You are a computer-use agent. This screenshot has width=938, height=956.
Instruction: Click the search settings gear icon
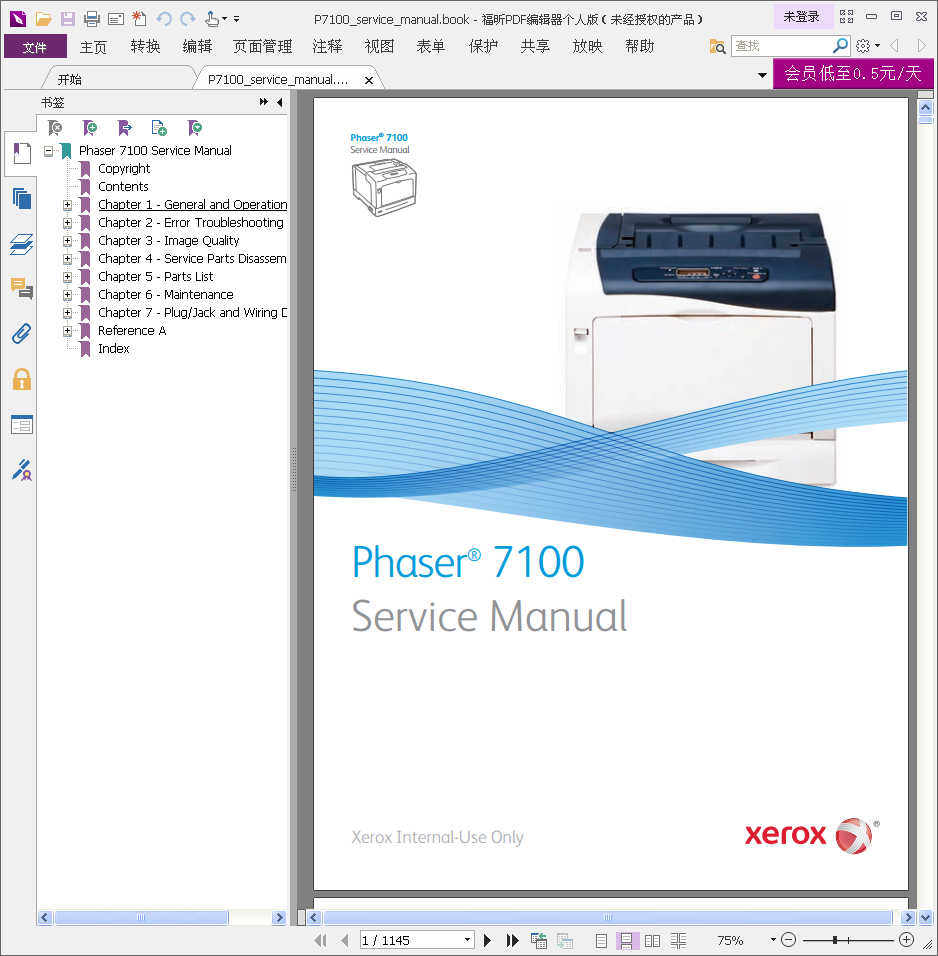tap(863, 46)
